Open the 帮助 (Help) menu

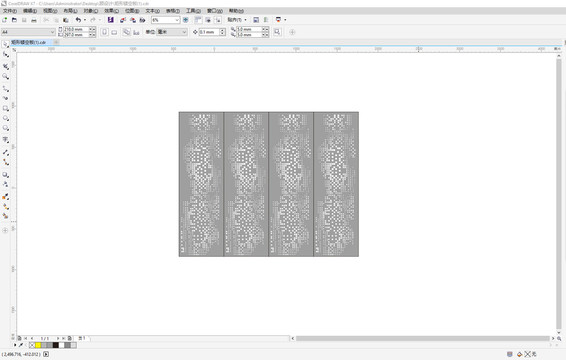[x=236, y=11]
